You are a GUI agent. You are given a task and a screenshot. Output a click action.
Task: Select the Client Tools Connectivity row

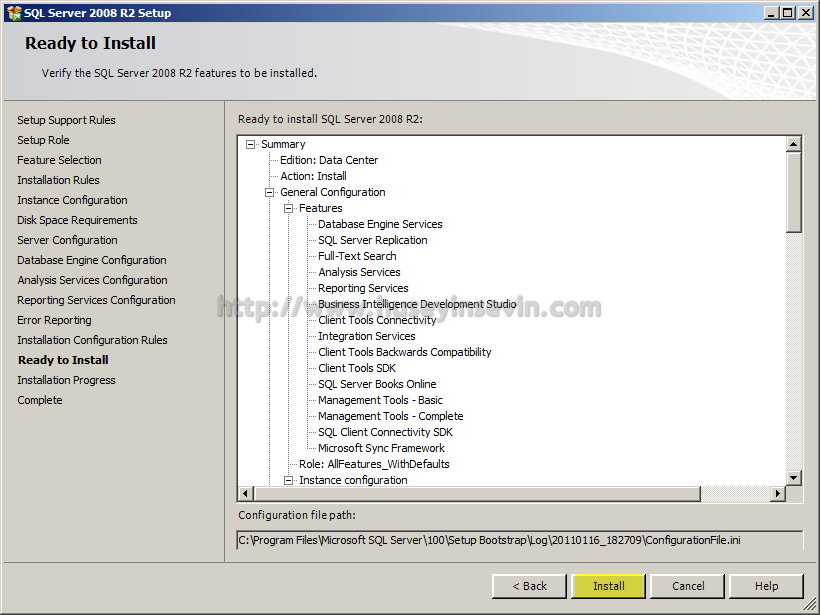[377, 320]
